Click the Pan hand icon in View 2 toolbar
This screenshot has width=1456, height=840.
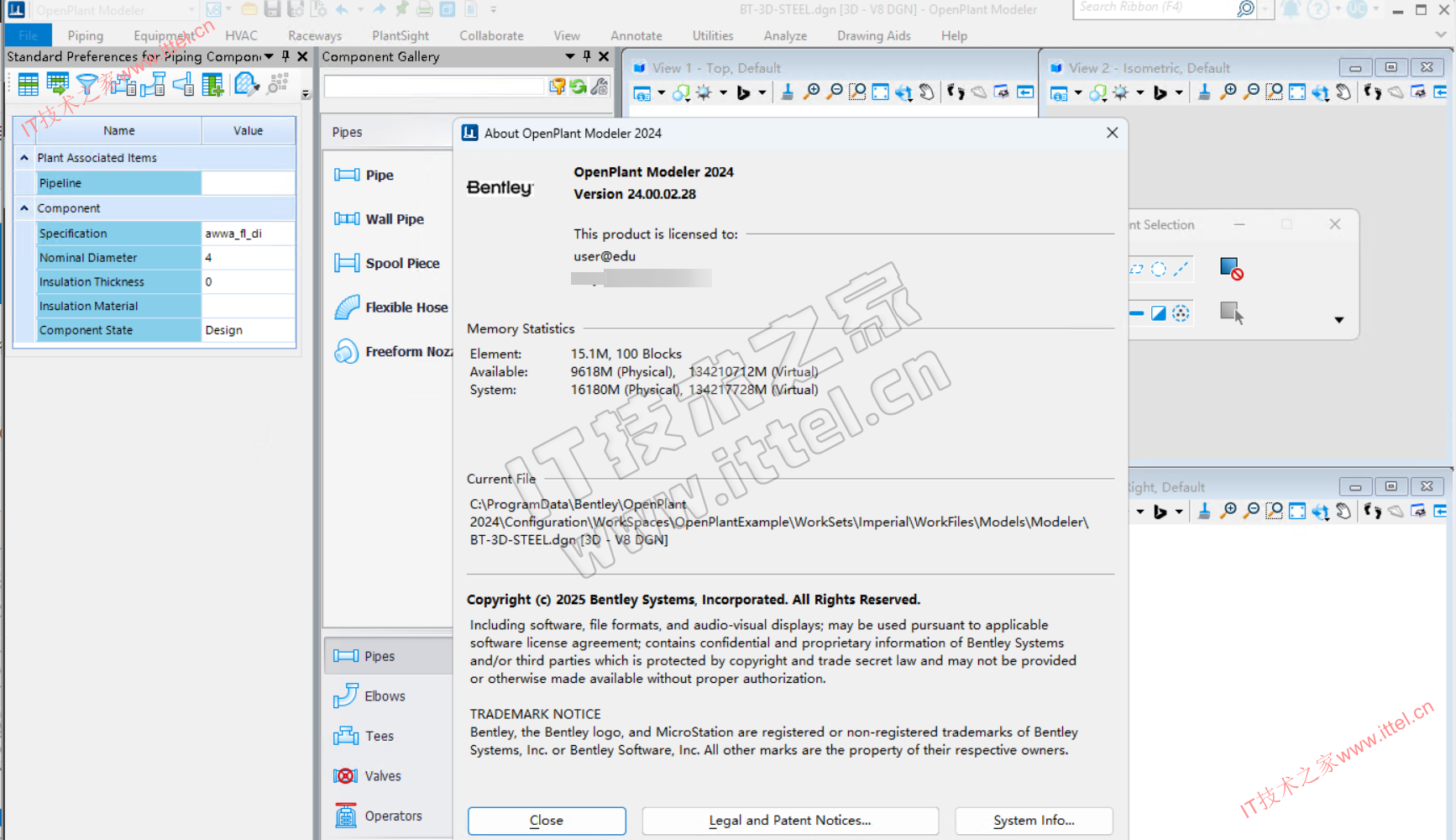point(1343,92)
